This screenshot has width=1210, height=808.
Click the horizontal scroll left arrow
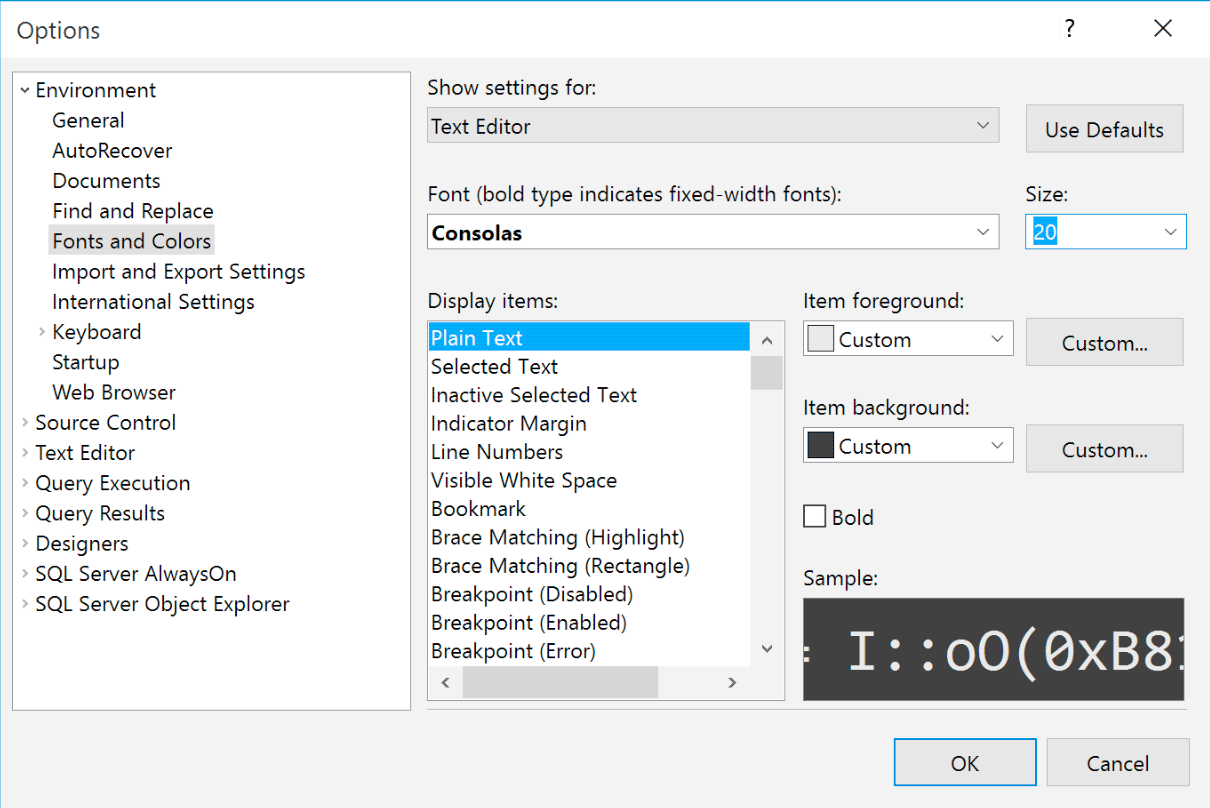445,682
